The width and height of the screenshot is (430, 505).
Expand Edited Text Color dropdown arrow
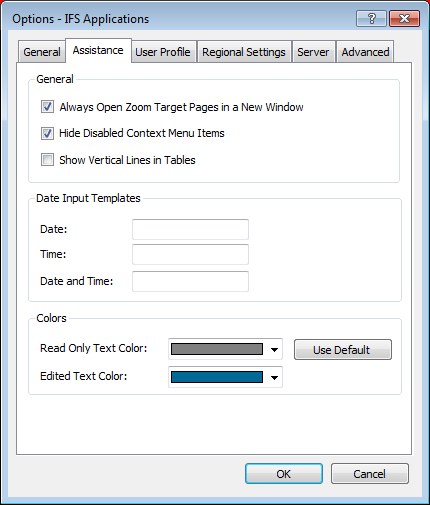pyautogui.click(x=274, y=378)
